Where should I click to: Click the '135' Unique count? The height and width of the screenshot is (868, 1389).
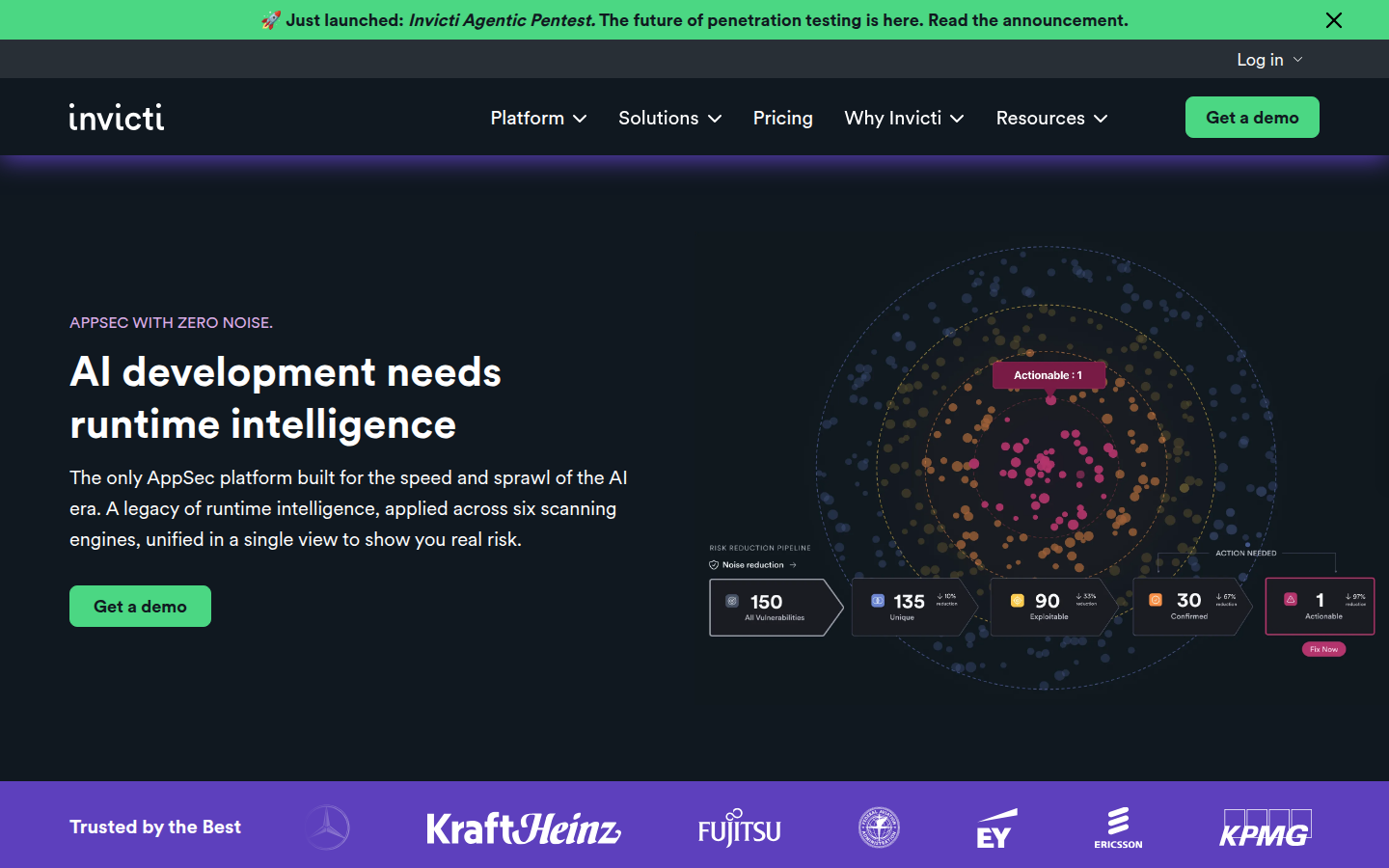(x=909, y=602)
